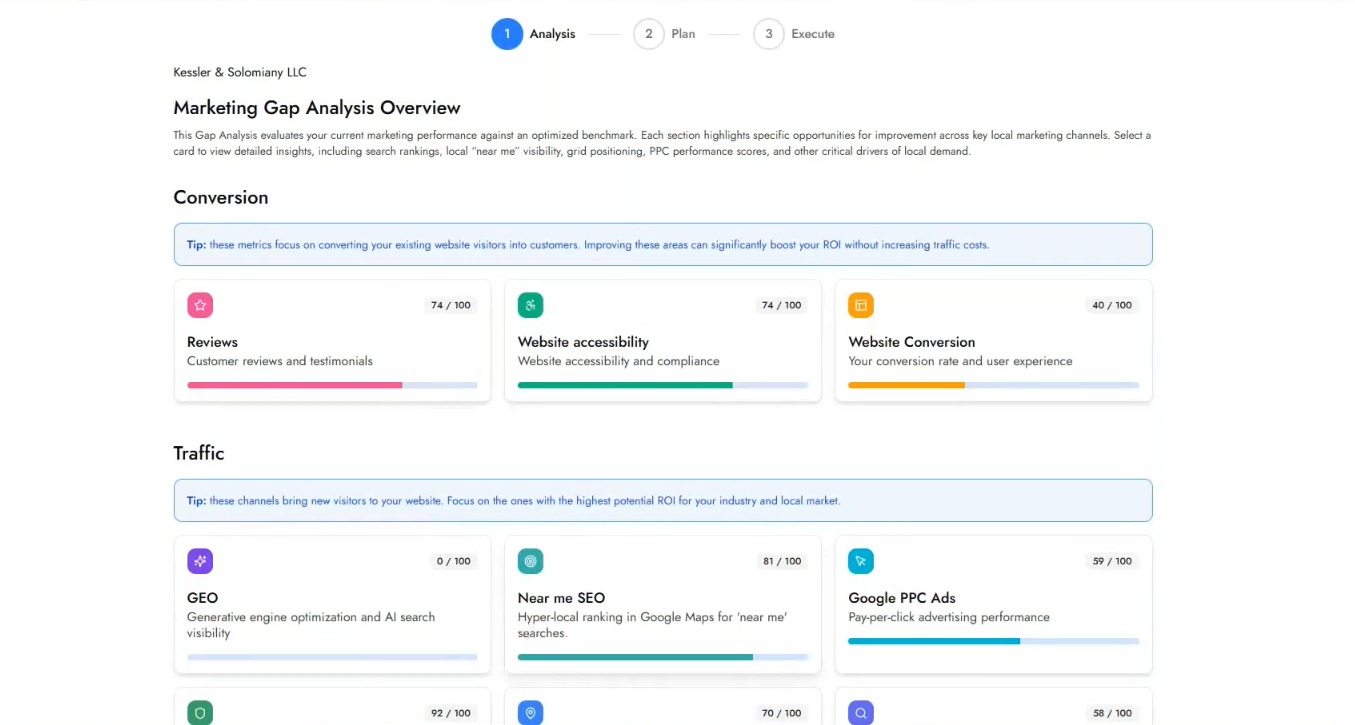
Task: Click the 40 / 100 score badge
Action: [1112, 305]
